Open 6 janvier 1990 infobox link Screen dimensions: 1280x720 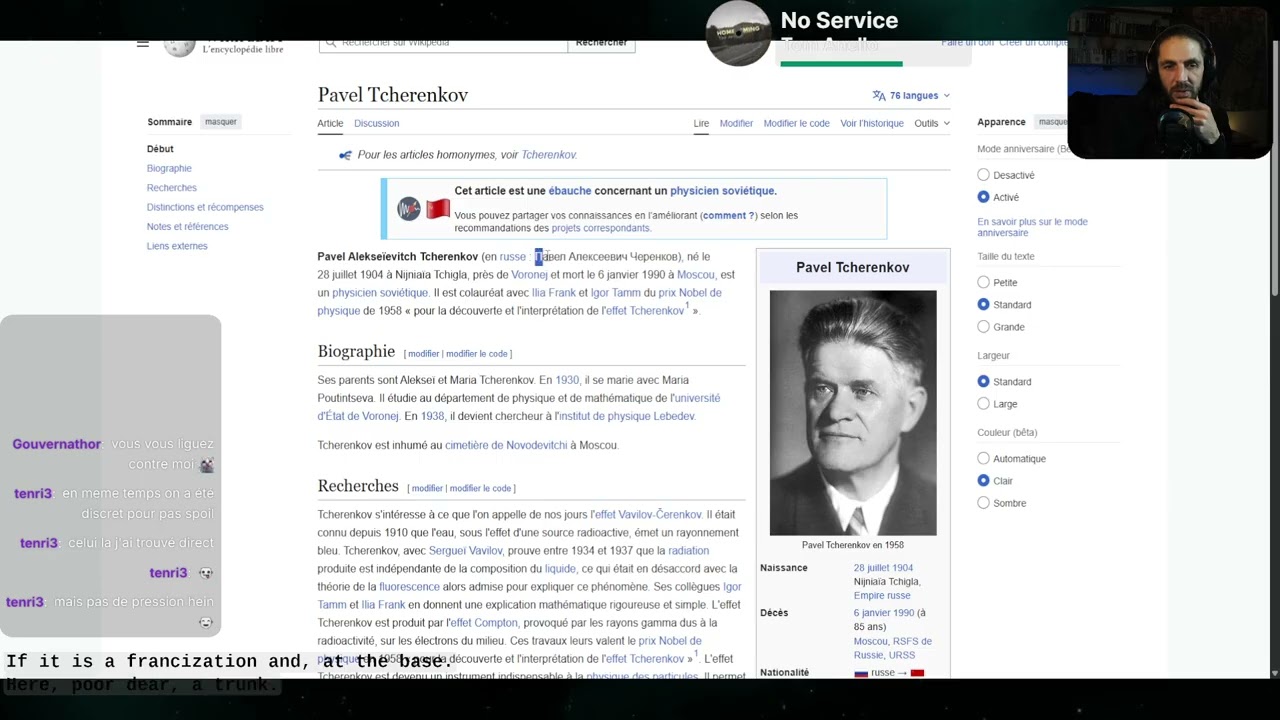[884, 613]
